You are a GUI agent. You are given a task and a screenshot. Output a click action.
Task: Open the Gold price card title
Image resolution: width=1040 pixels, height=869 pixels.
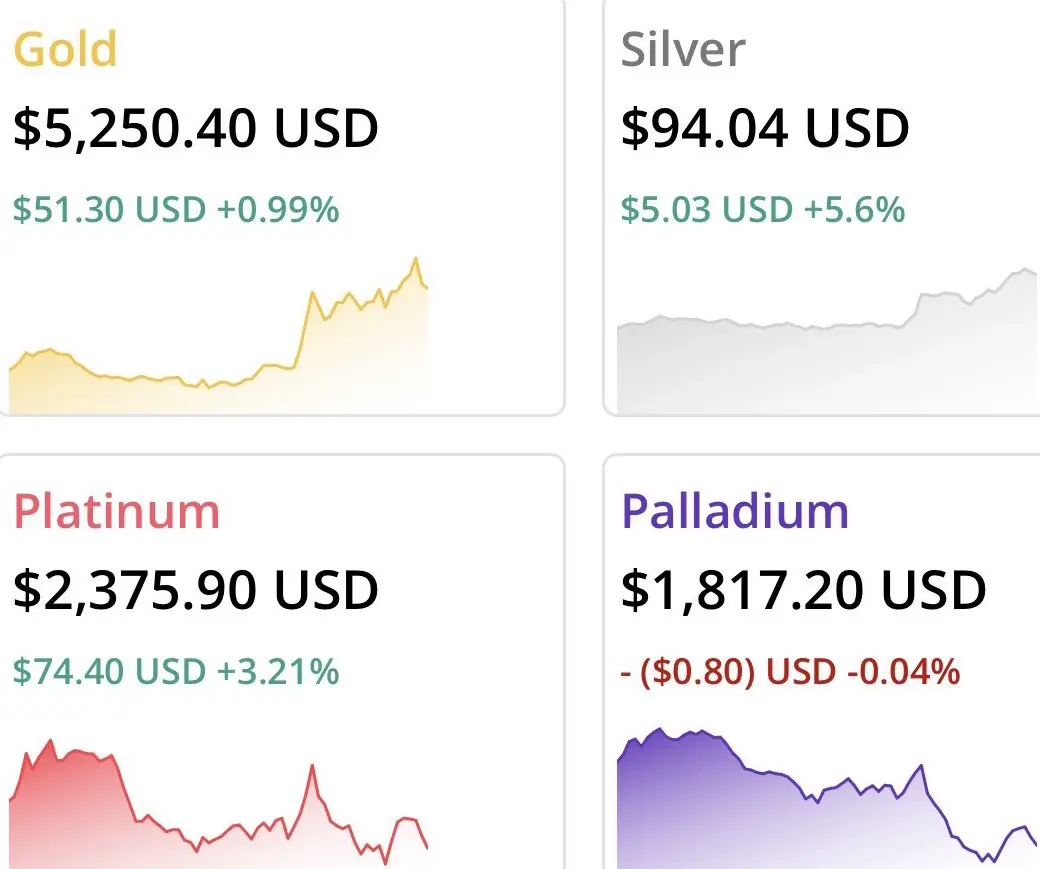click(x=65, y=49)
